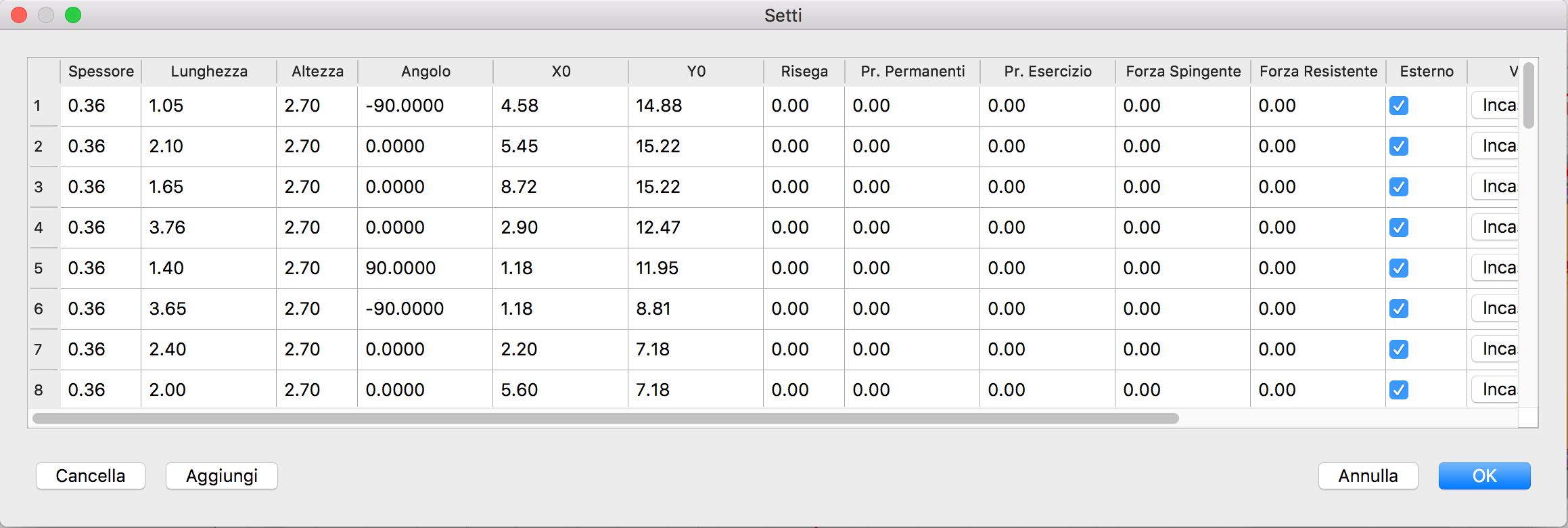Click the OK button
The height and width of the screenshot is (528, 1568).
click(1484, 476)
